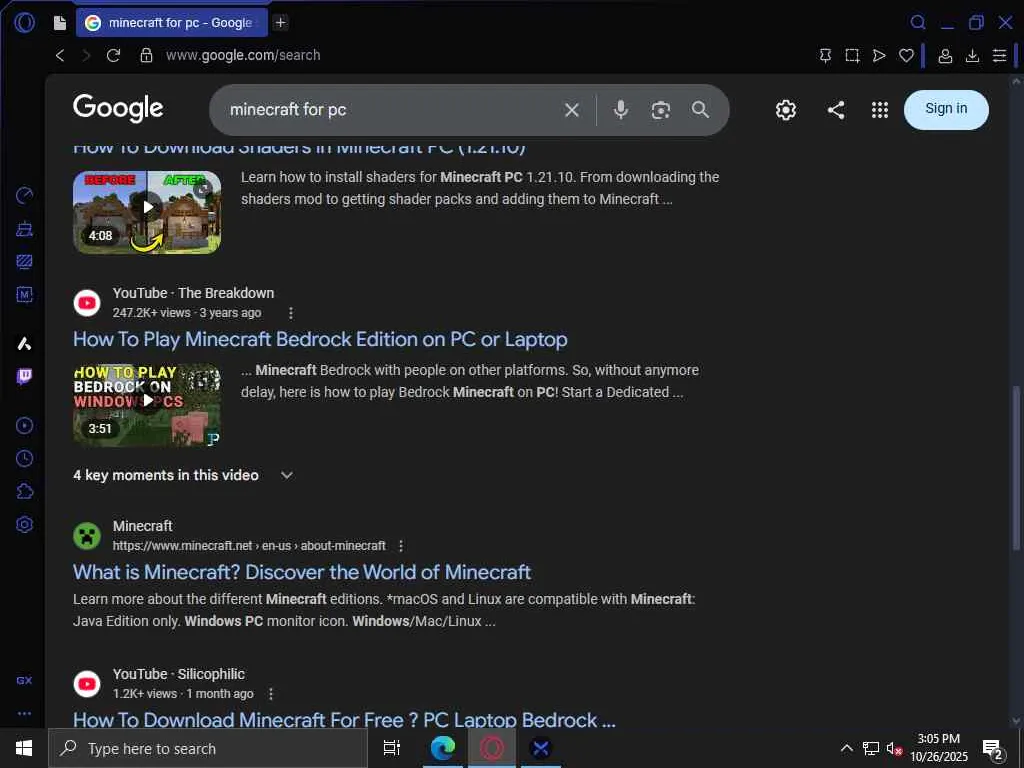The image size is (1024, 768).
Task: Open the muted volume tray icon
Action: pyautogui.click(x=894, y=748)
